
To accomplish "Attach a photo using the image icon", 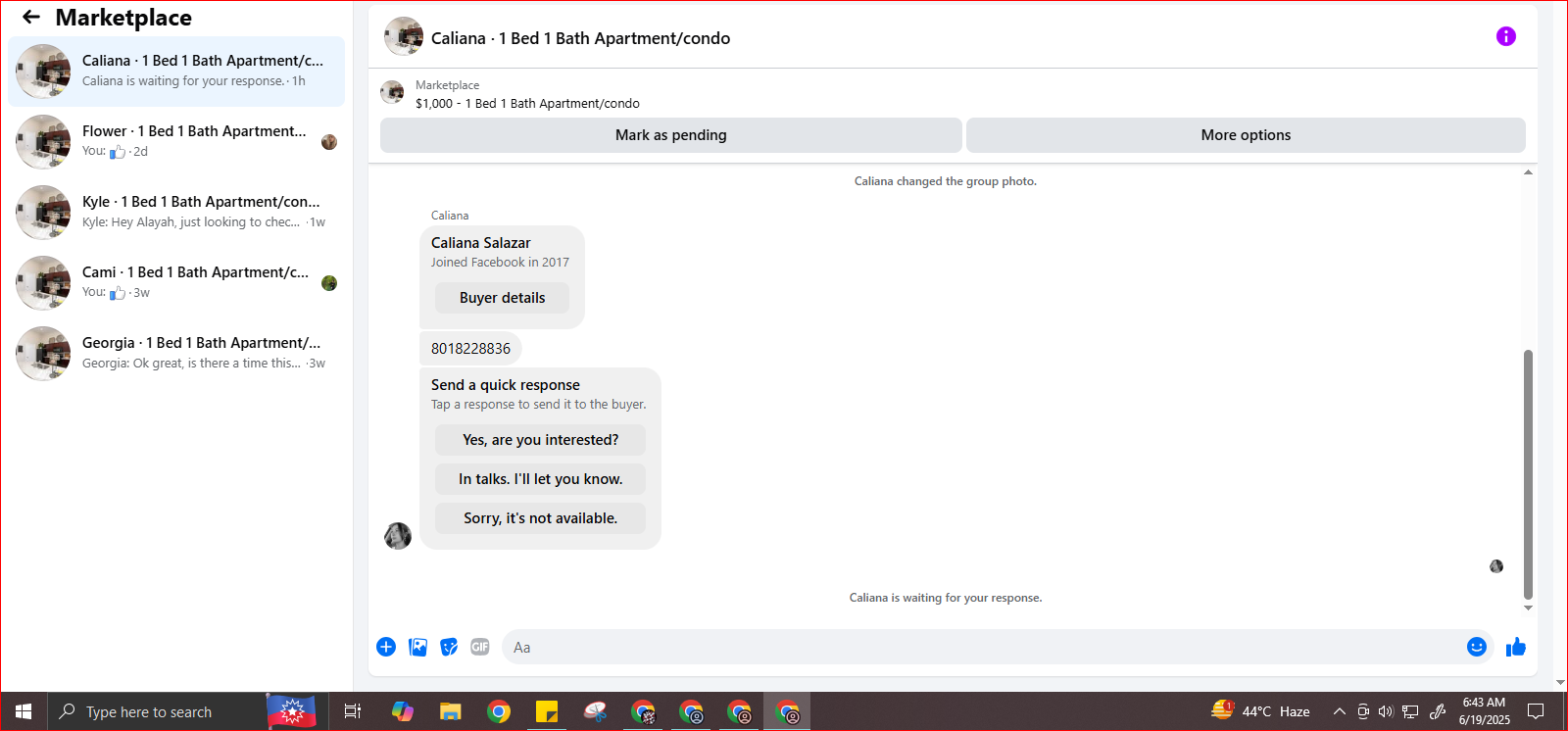I will tap(417, 647).
